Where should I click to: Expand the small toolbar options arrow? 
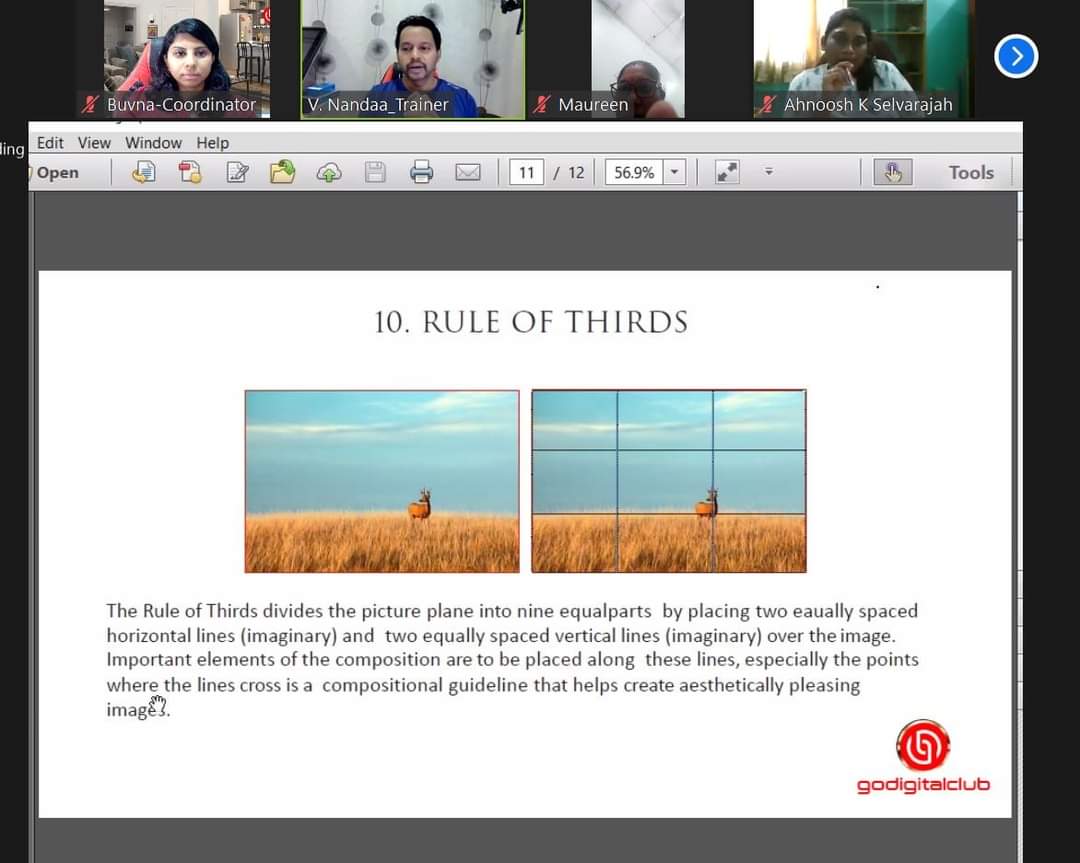coord(769,171)
